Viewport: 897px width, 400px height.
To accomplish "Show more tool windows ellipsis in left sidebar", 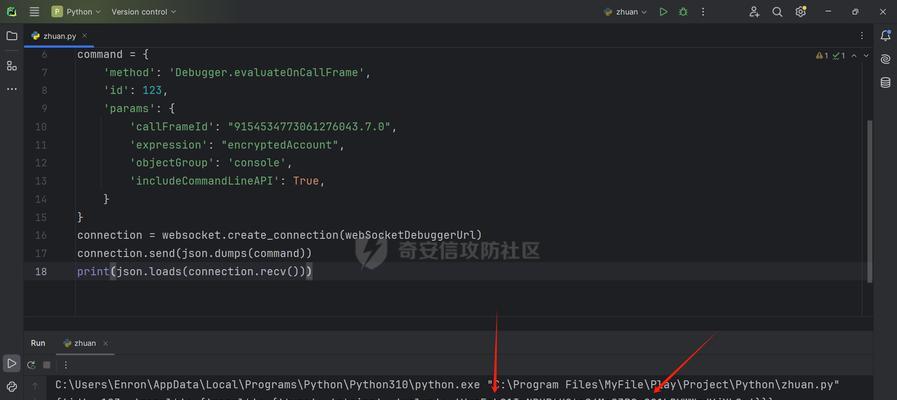I will pos(11,89).
